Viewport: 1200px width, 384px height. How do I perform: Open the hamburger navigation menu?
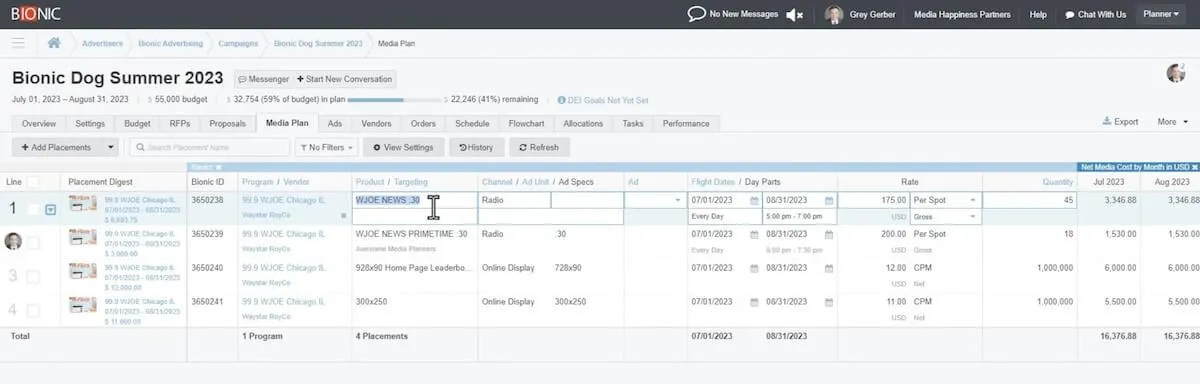tap(18, 43)
